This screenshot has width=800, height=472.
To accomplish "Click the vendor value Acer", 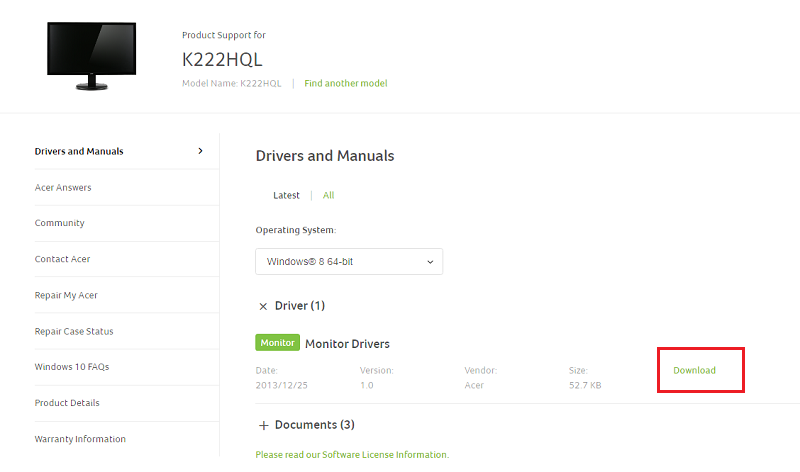I will click(x=474, y=385).
